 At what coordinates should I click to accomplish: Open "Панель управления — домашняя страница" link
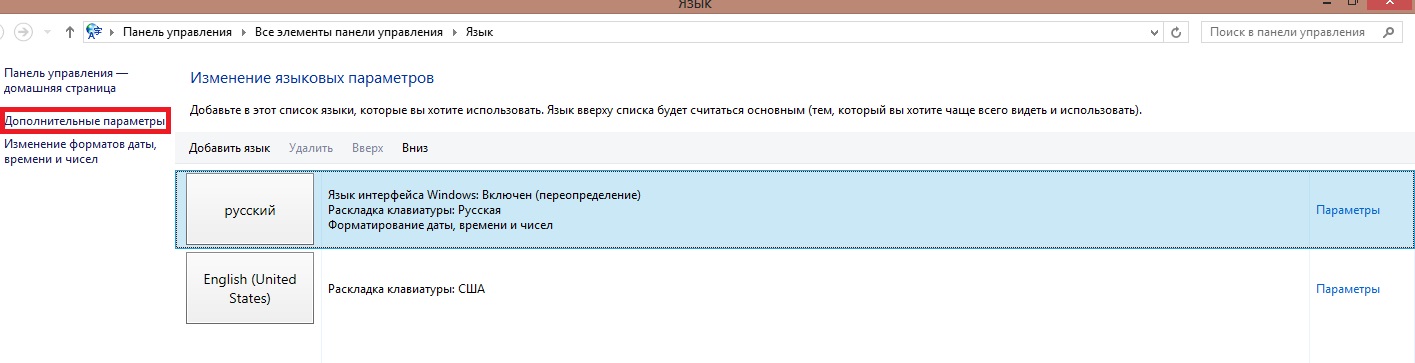point(67,81)
